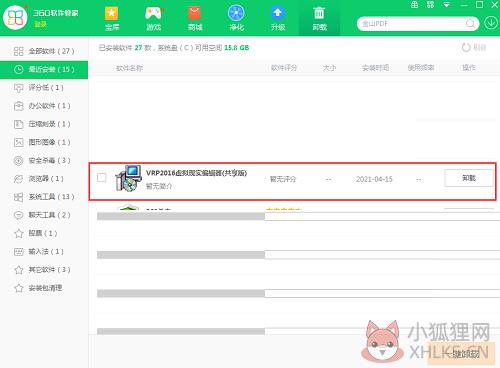500x368 pixels.
Task: Uninstall VRP2016 with the 卸载 button
Action: pyautogui.click(x=469, y=178)
